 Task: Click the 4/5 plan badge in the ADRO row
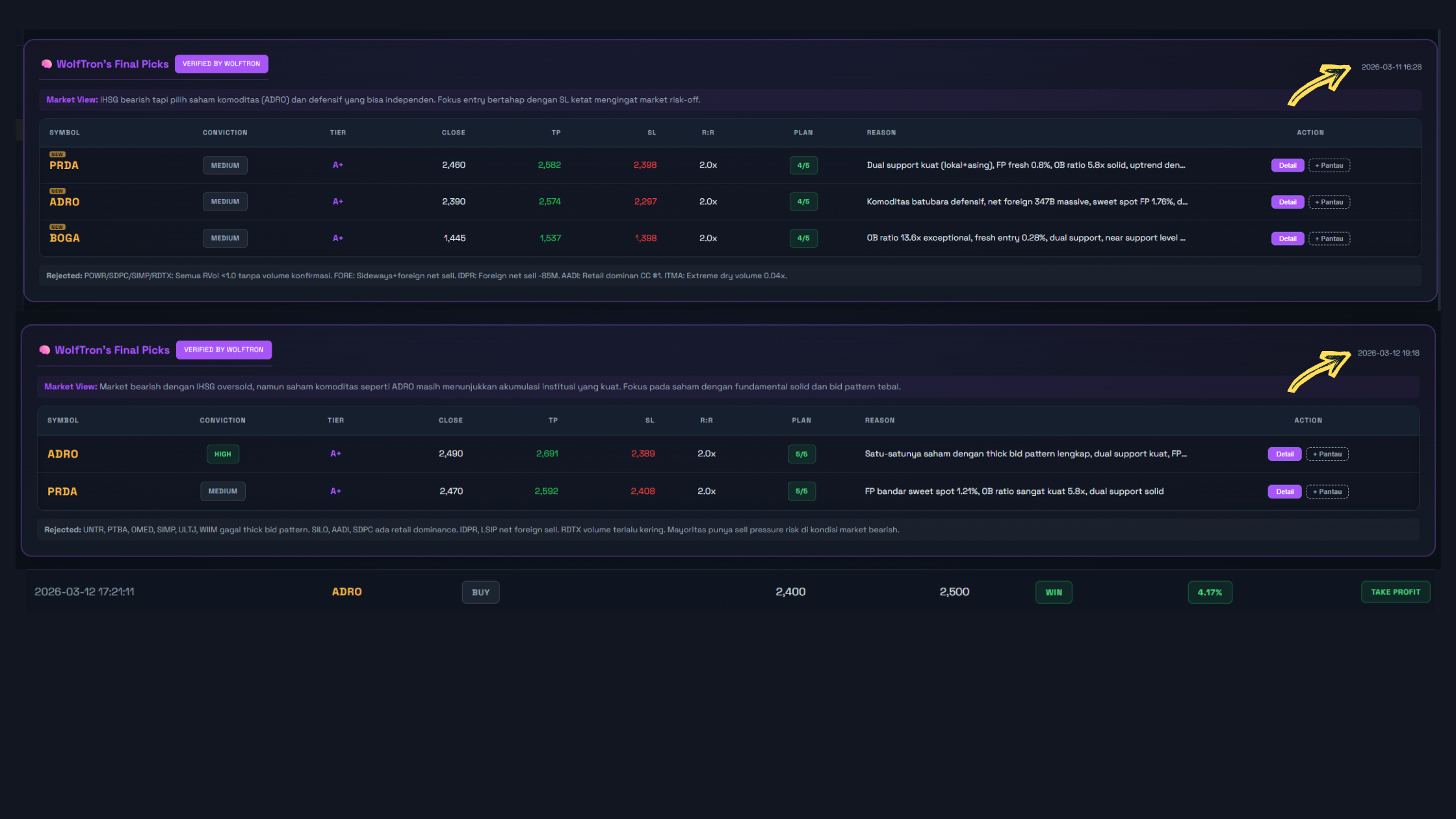[803, 201]
